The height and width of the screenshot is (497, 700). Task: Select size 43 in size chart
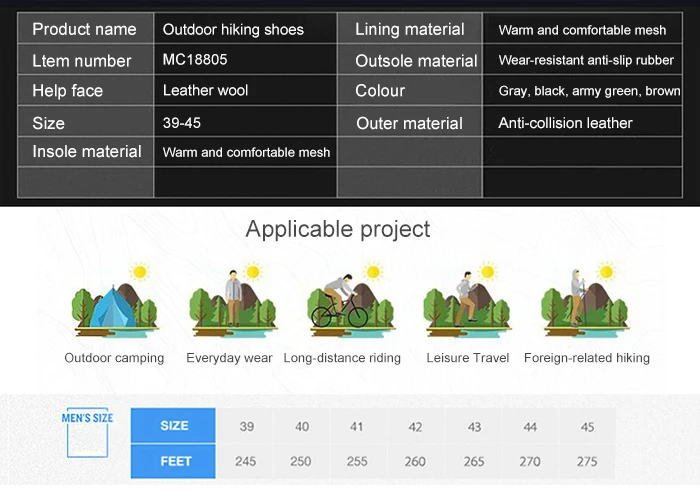(x=474, y=427)
